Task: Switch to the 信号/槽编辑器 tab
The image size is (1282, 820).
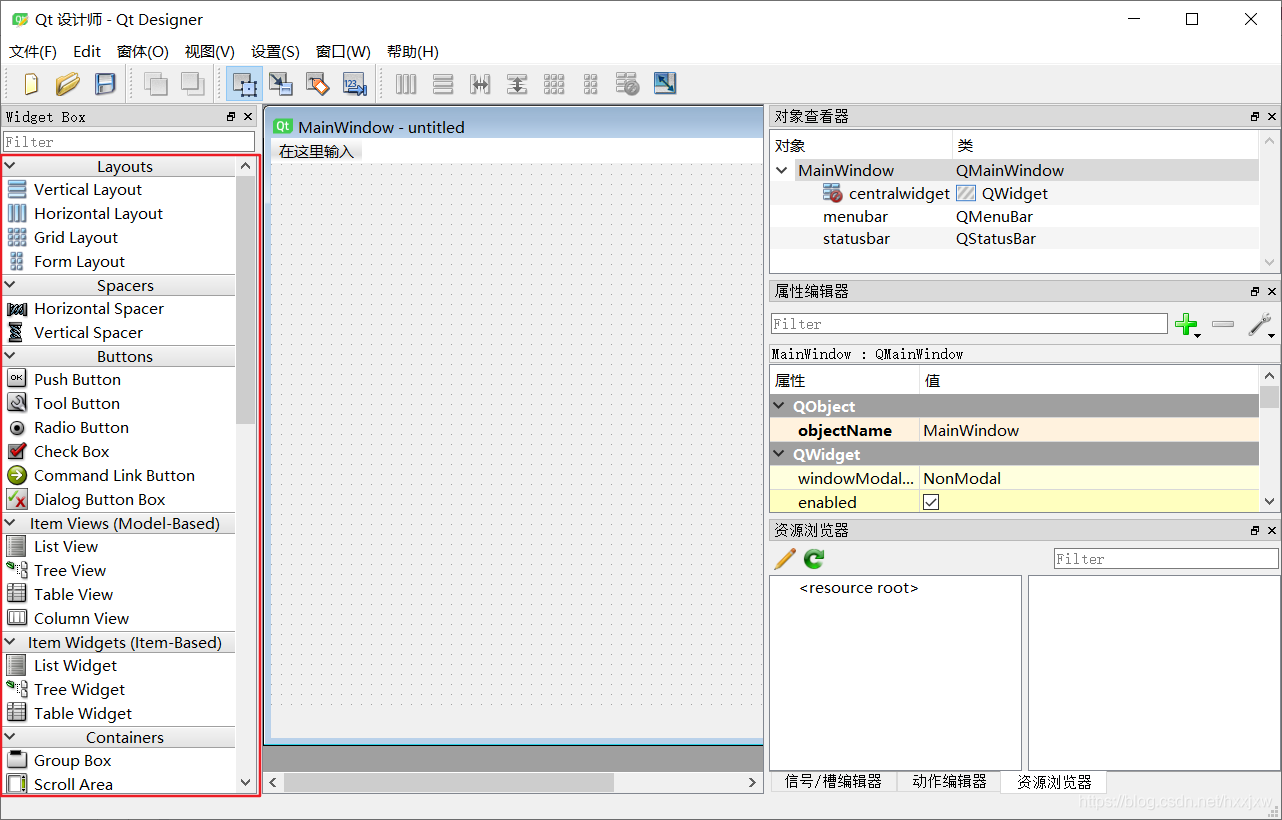Action: [833, 782]
